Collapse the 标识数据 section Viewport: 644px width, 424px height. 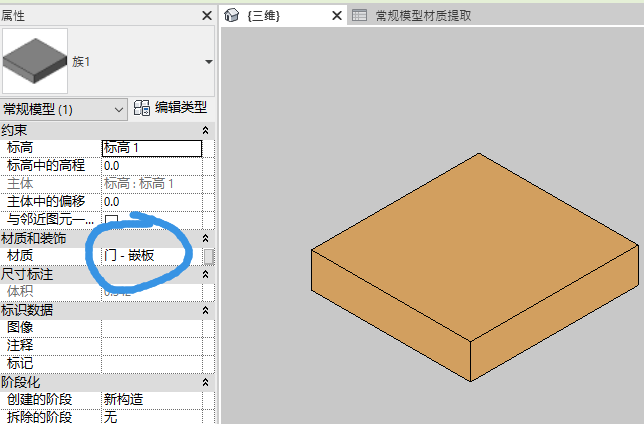205,310
